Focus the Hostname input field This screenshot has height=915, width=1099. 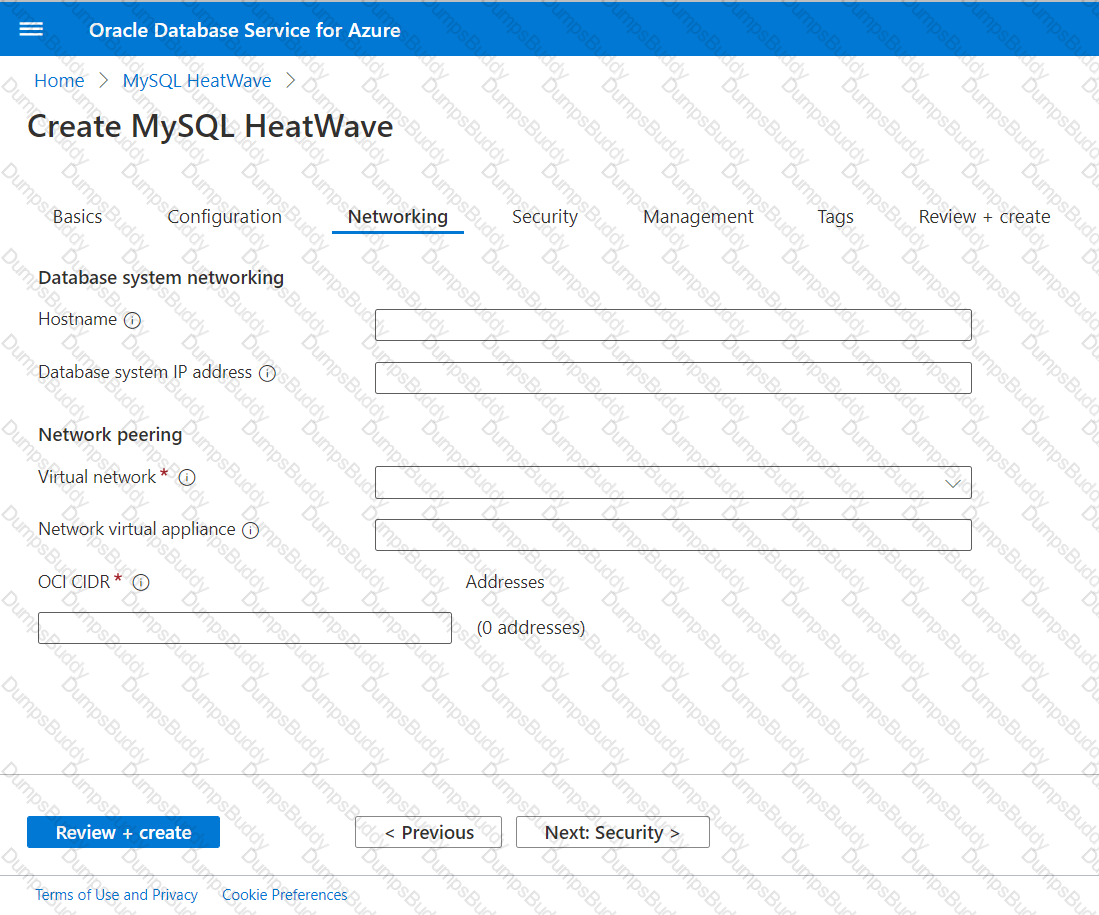(673, 325)
